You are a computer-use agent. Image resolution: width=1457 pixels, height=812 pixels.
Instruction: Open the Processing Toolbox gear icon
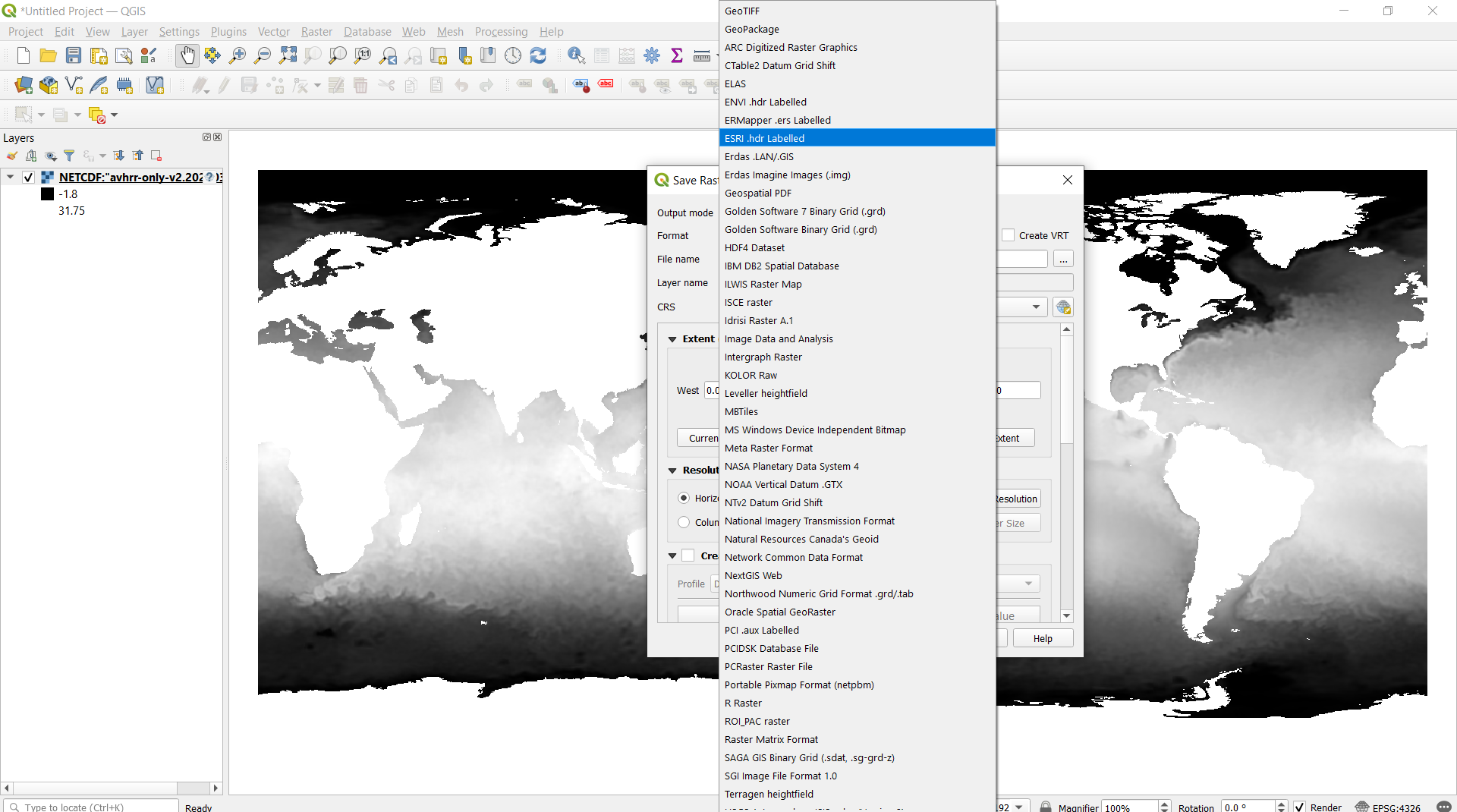651,55
